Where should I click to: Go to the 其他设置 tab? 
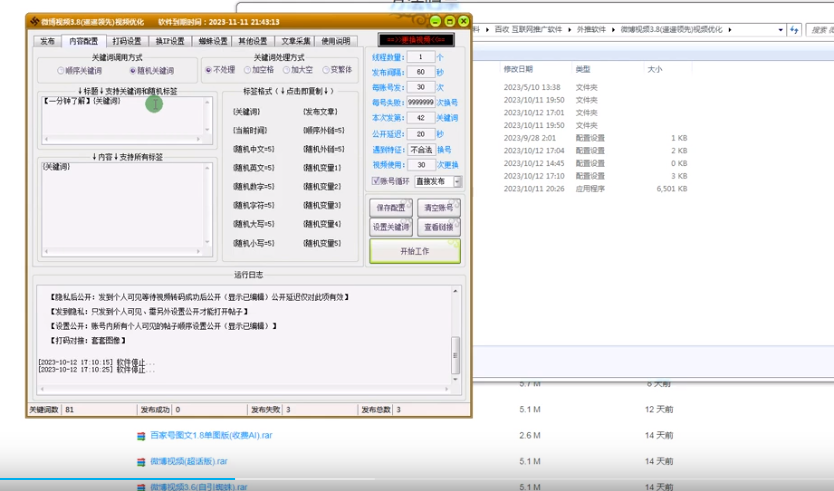click(253, 41)
